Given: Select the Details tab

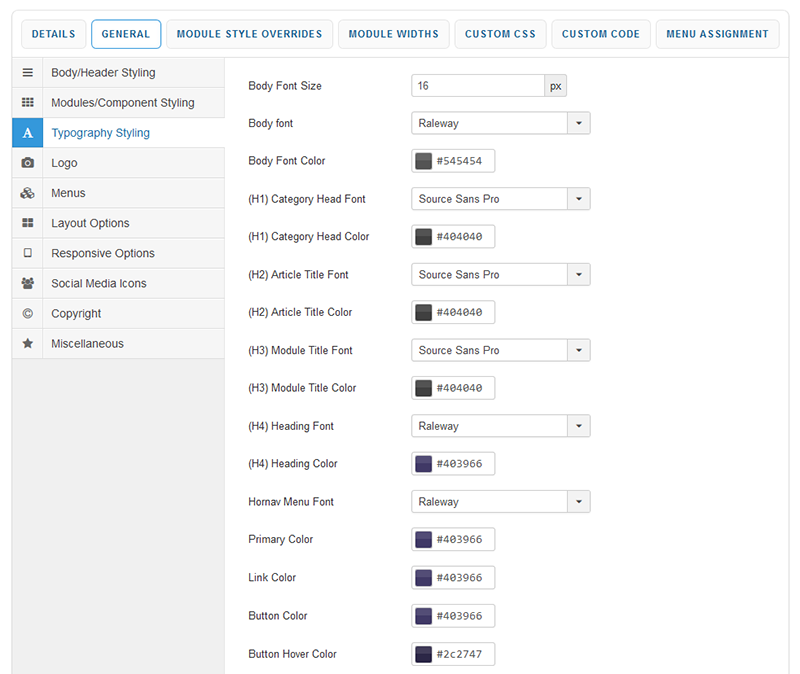Looking at the screenshot, I should pos(53,34).
